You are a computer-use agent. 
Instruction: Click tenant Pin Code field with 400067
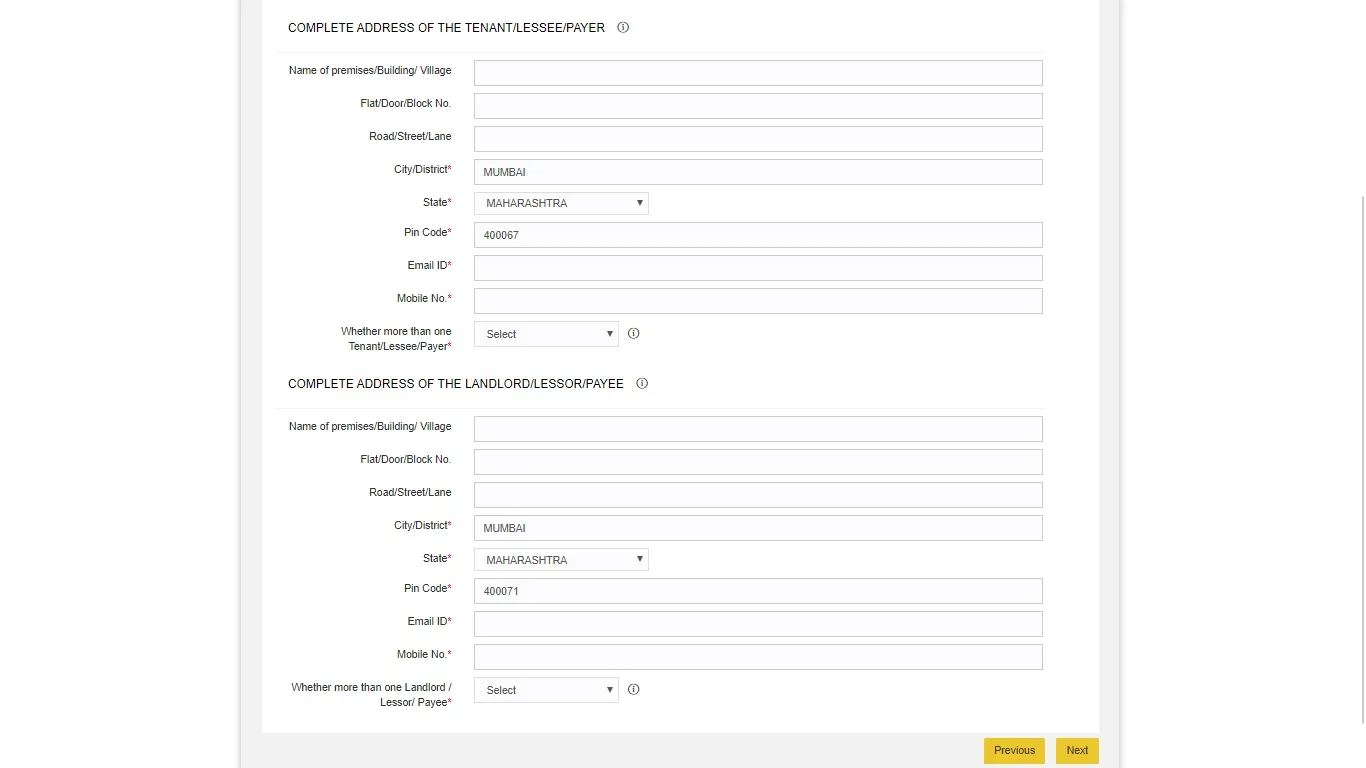[x=758, y=235]
